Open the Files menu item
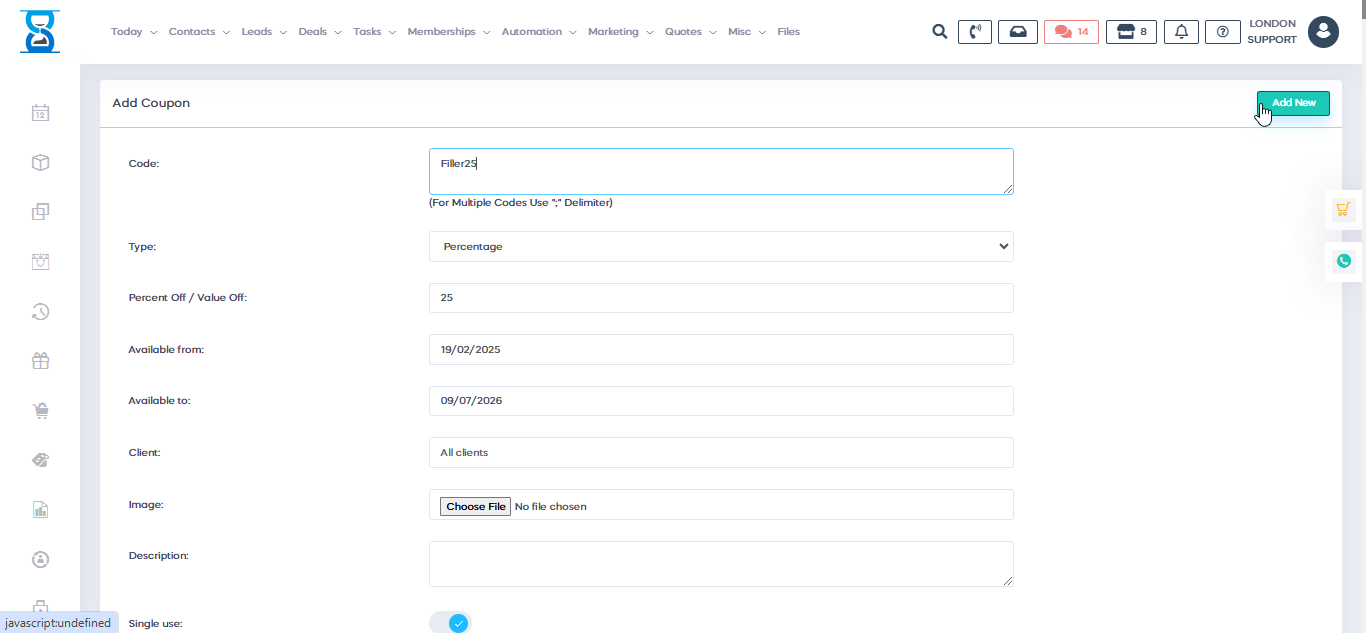Image resolution: width=1366 pixels, height=633 pixels. point(788,32)
